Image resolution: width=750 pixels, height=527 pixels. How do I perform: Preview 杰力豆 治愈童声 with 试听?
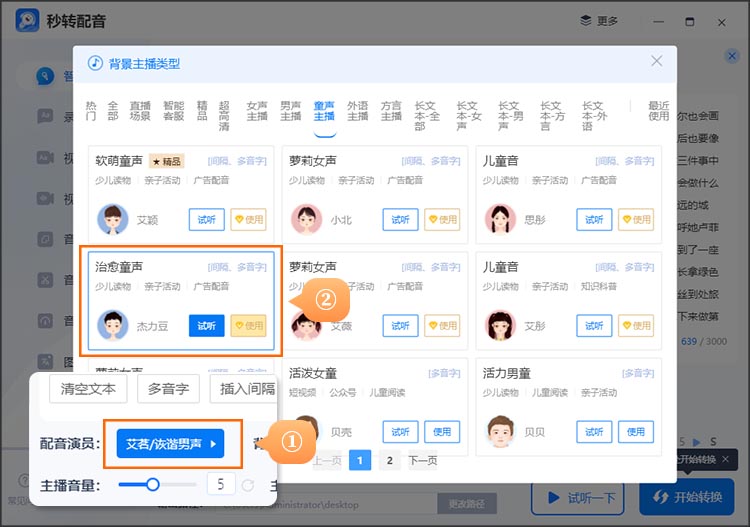(207, 326)
